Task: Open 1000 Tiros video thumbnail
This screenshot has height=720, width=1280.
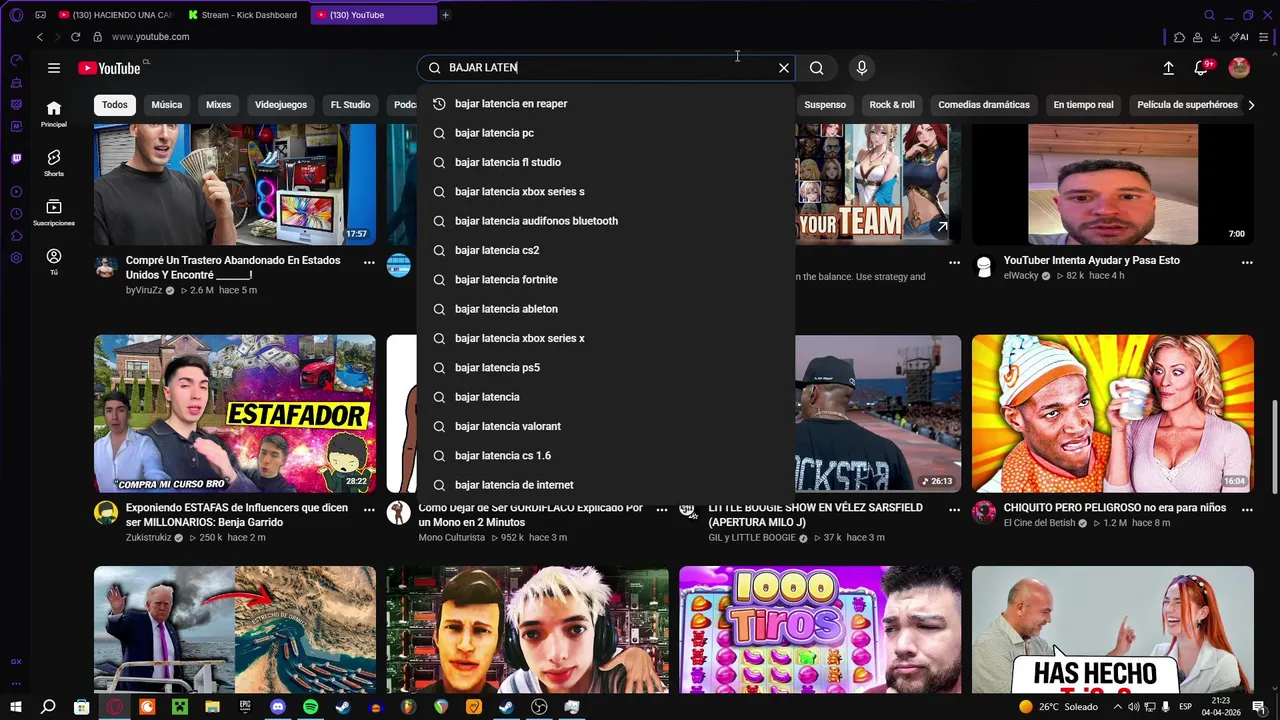Action: tap(820, 630)
